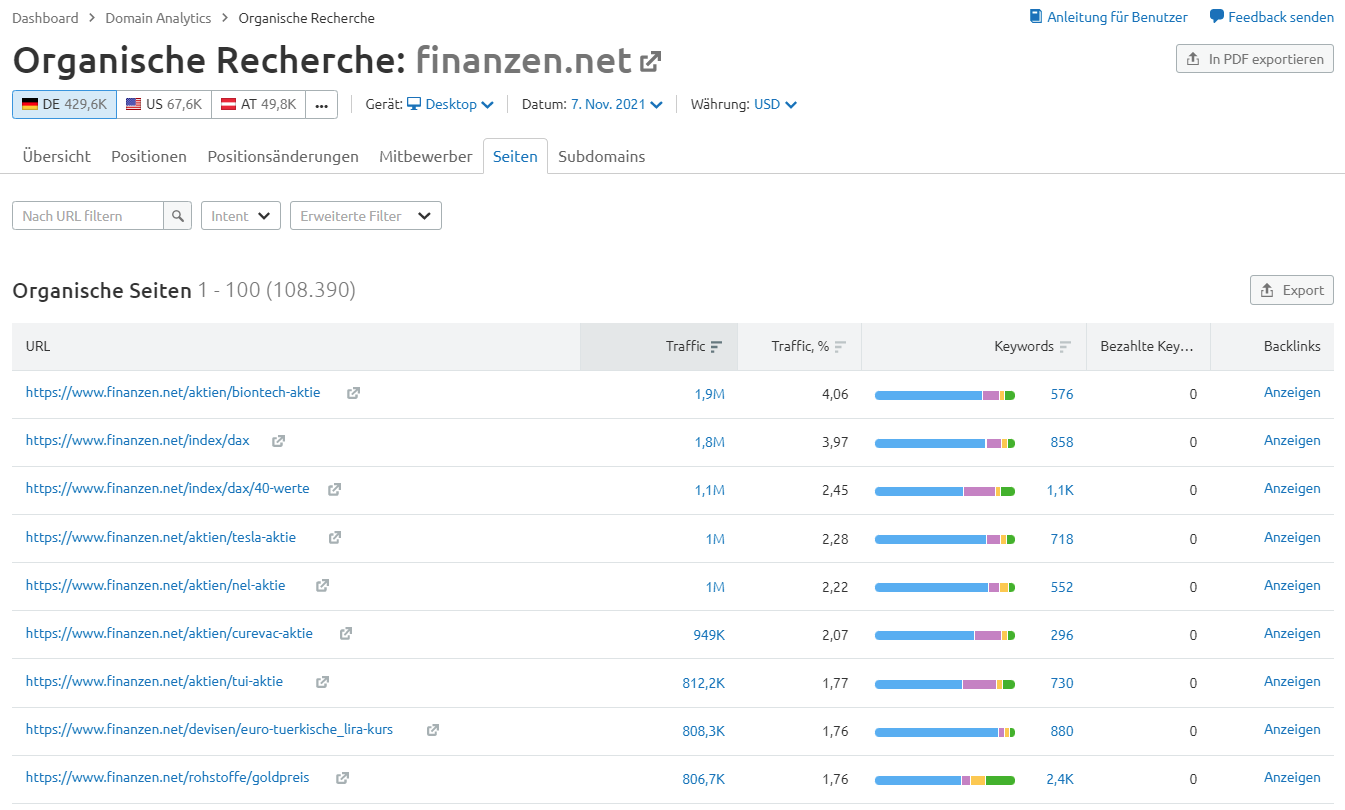Open Währung USD dropdown
The height and width of the screenshot is (810, 1345).
coord(775,104)
